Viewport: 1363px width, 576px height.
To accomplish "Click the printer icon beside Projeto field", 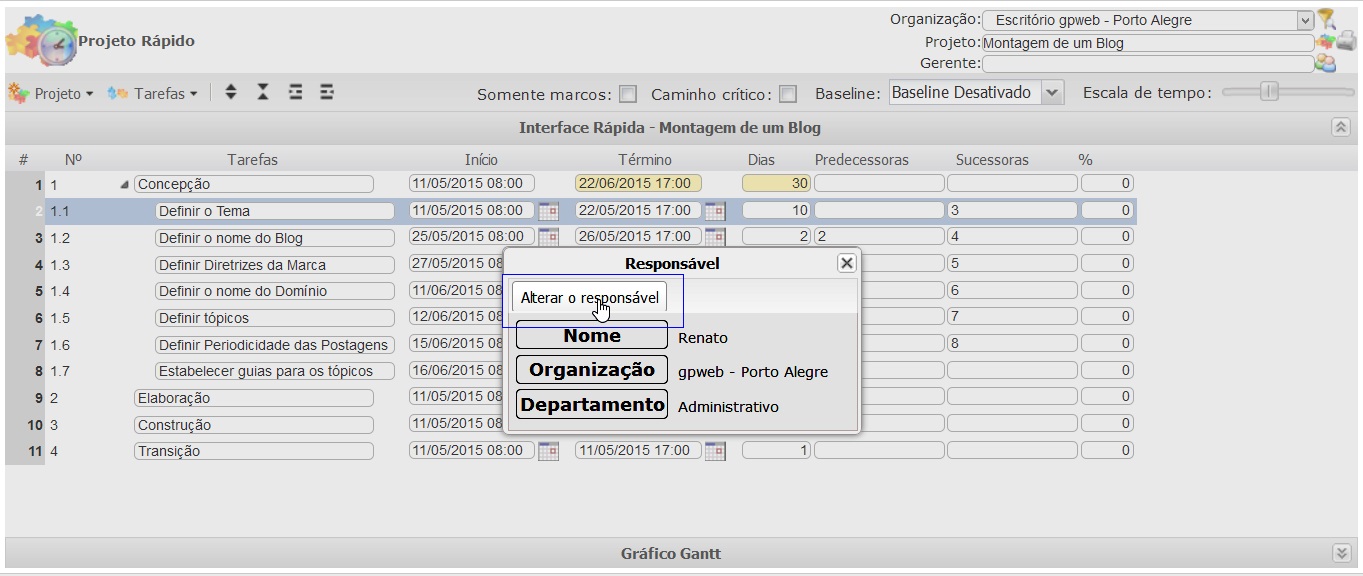I will click(x=1347, y=41).
